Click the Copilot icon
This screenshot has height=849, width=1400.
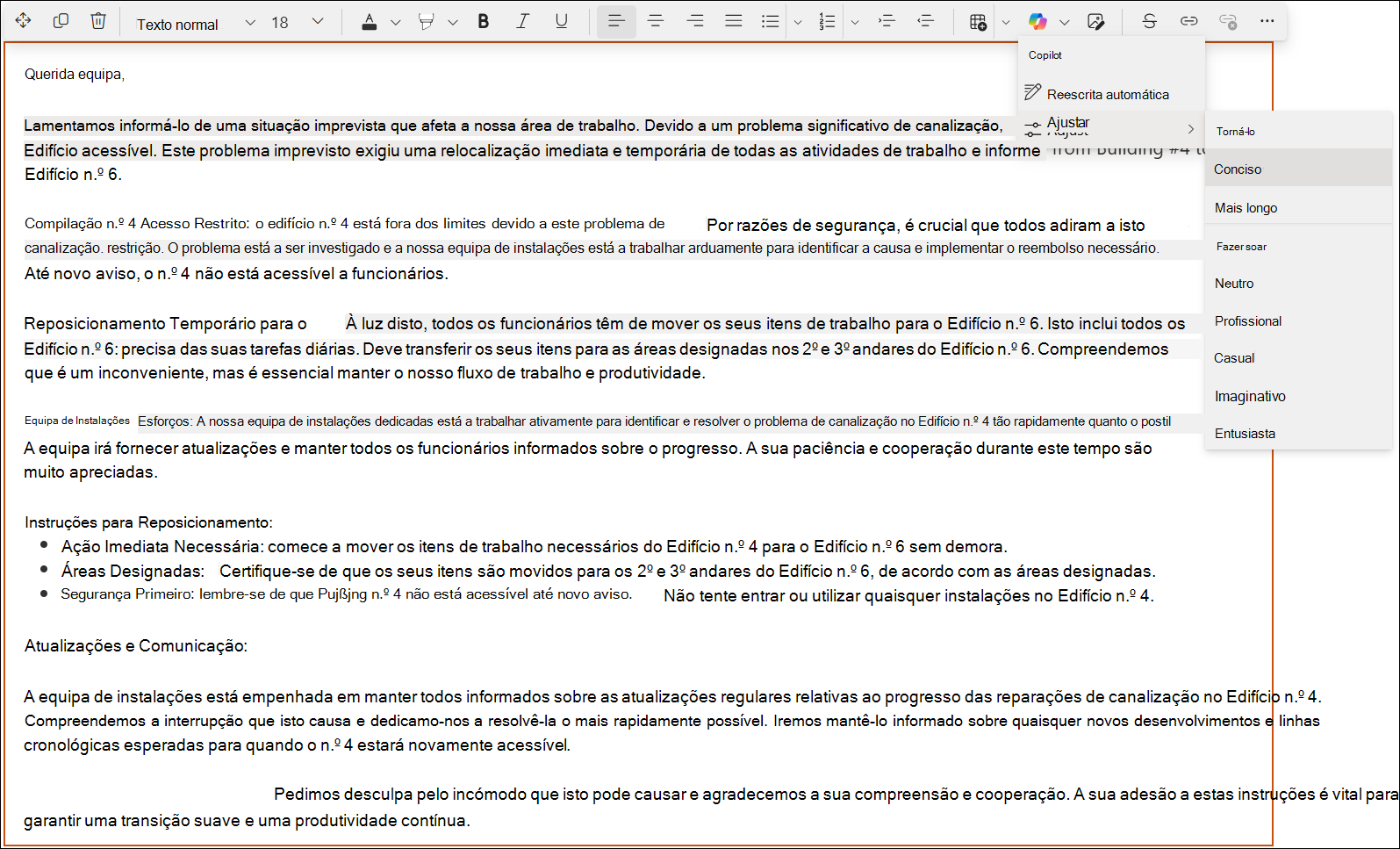(1037, 22)
